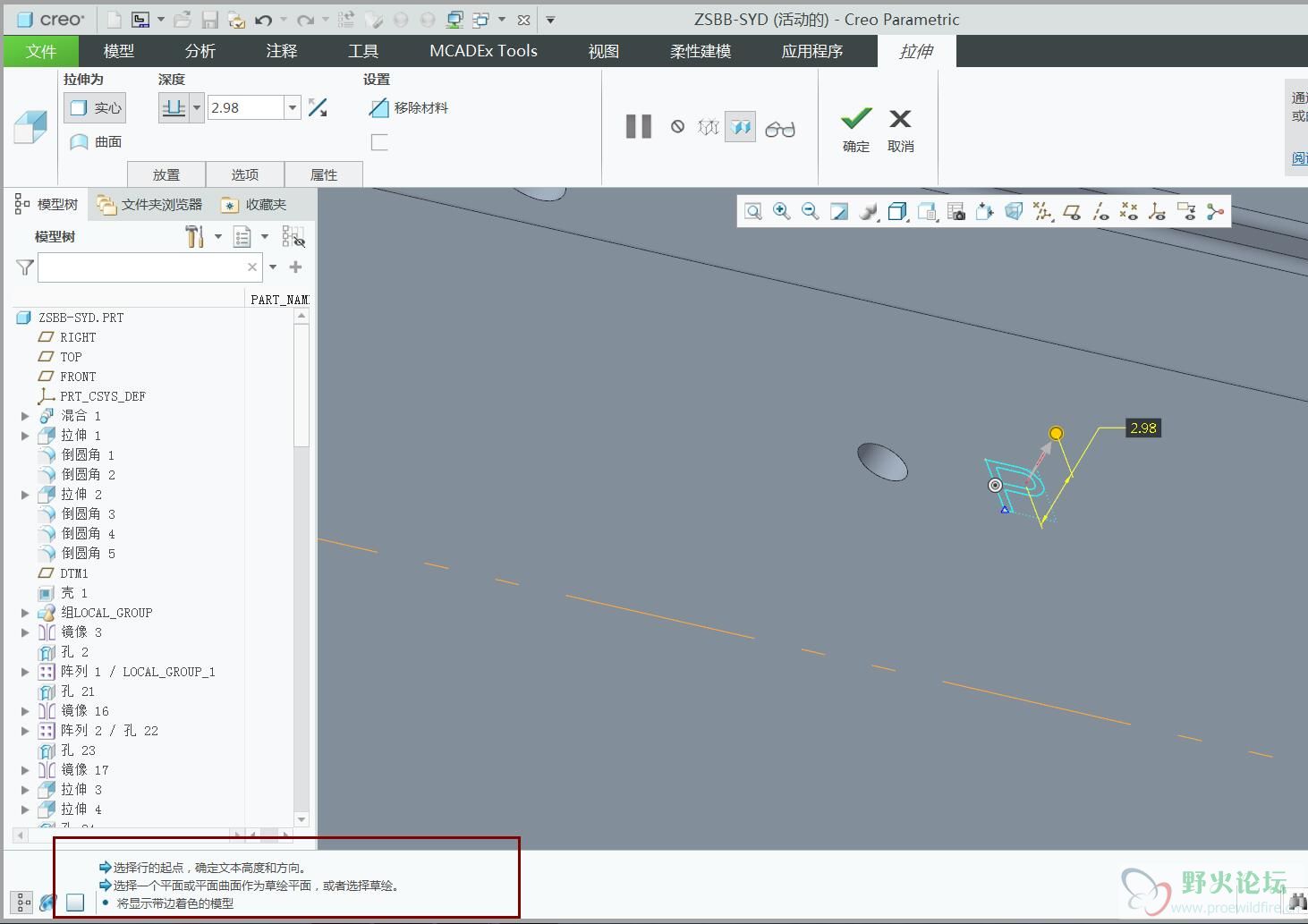Viewport: 1308px width, 924px height.
Task: Click the unattached preview icon
Action: coord(708,127)
